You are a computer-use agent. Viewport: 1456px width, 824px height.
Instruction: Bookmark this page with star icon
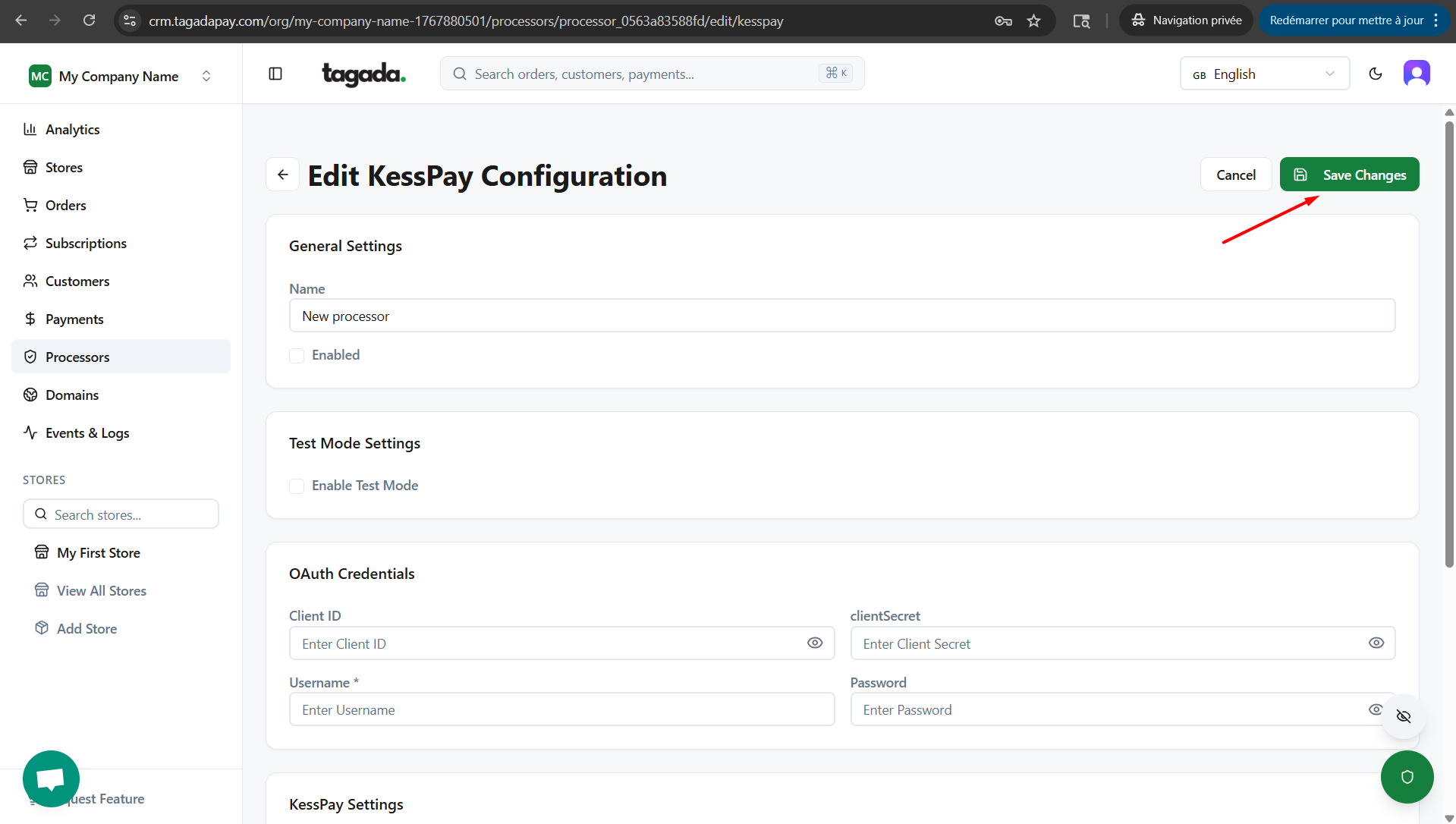1033,20
